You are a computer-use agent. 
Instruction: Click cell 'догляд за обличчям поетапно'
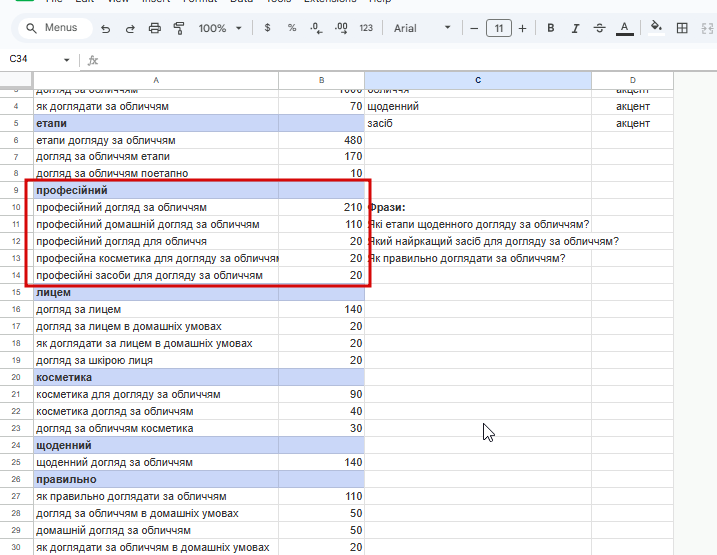pos(156,173)
